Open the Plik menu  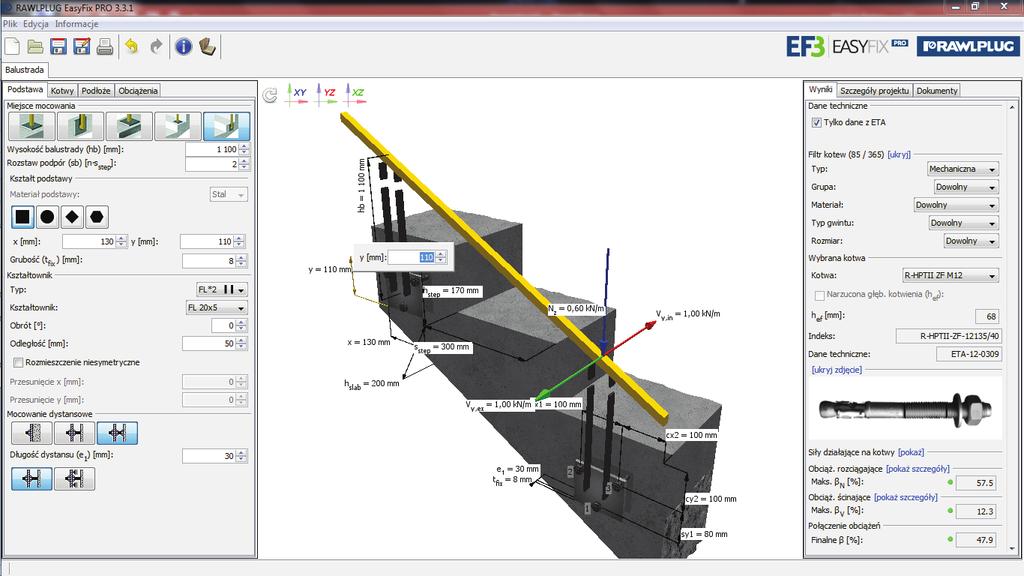(10, 24)
